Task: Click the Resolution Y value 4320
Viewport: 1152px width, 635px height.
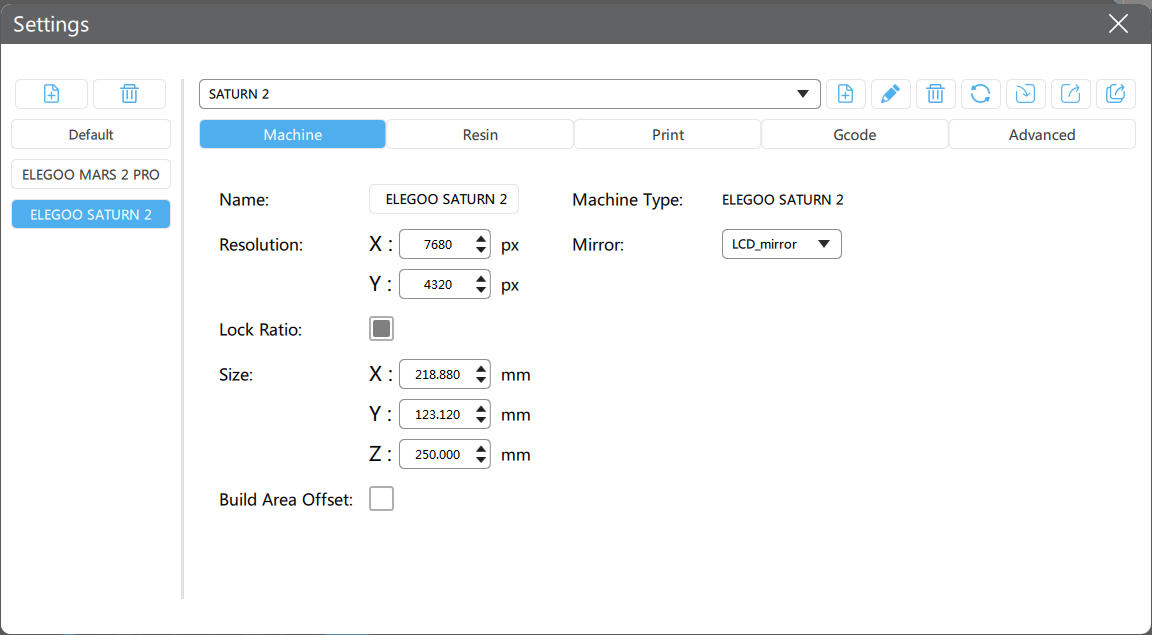Action: click(438, 284)
